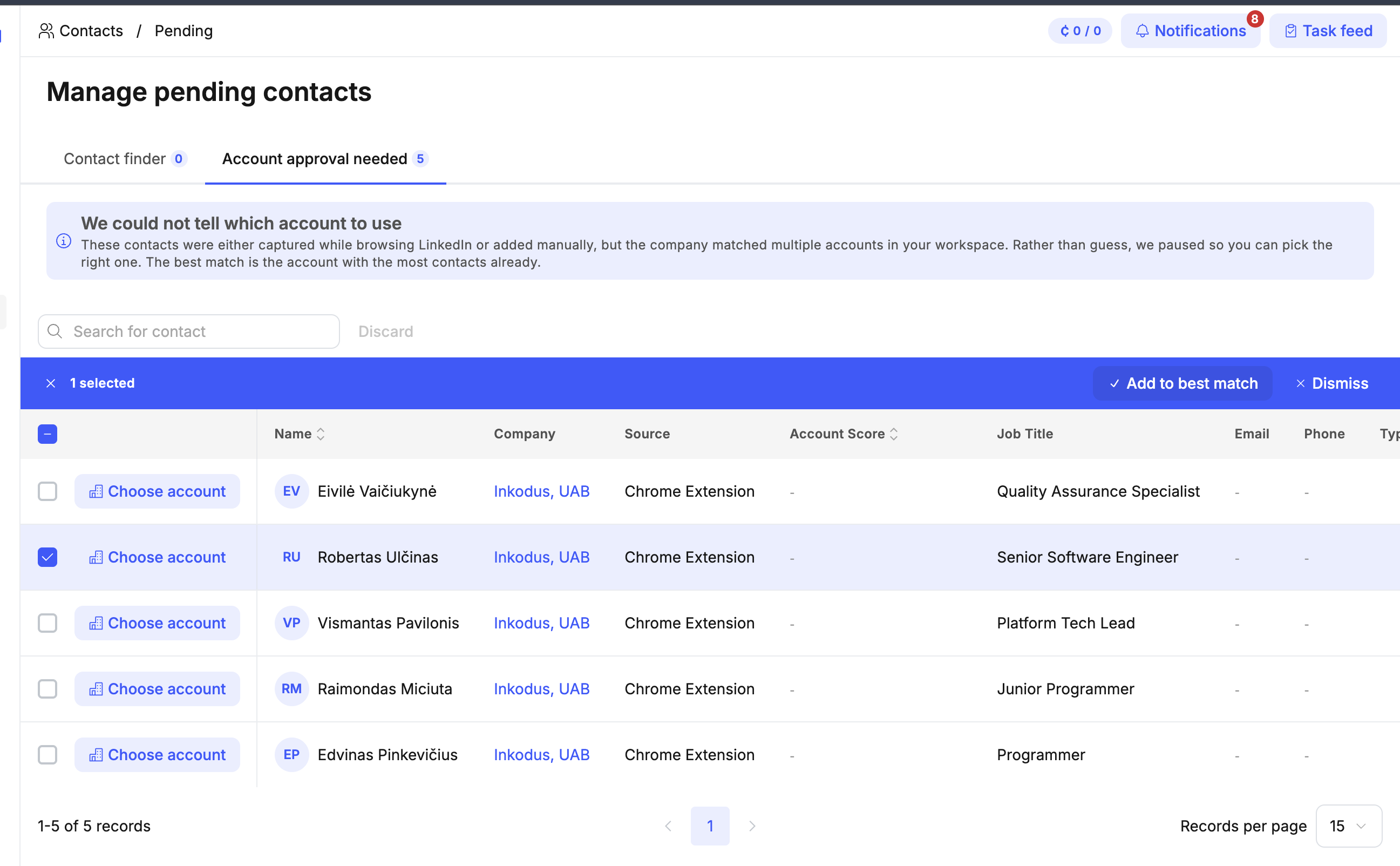Open Notifications panel

pos(1191,30)
